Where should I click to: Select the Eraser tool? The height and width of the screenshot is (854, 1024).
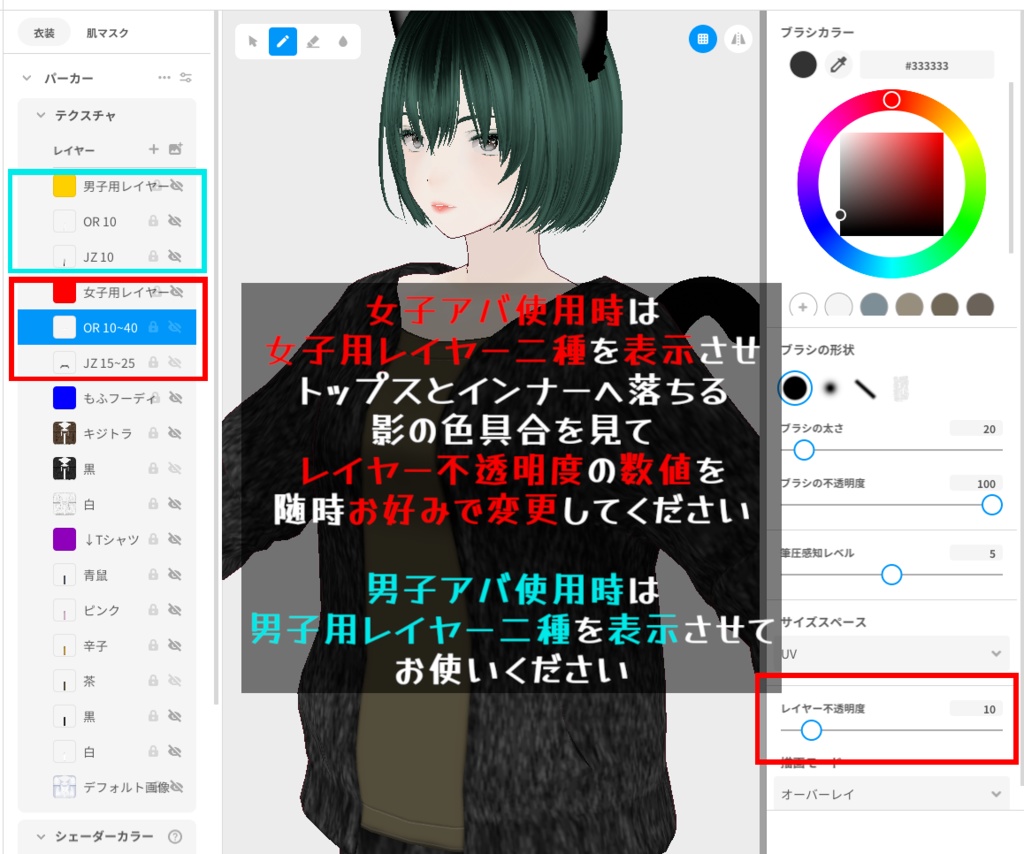coord(314,42)
